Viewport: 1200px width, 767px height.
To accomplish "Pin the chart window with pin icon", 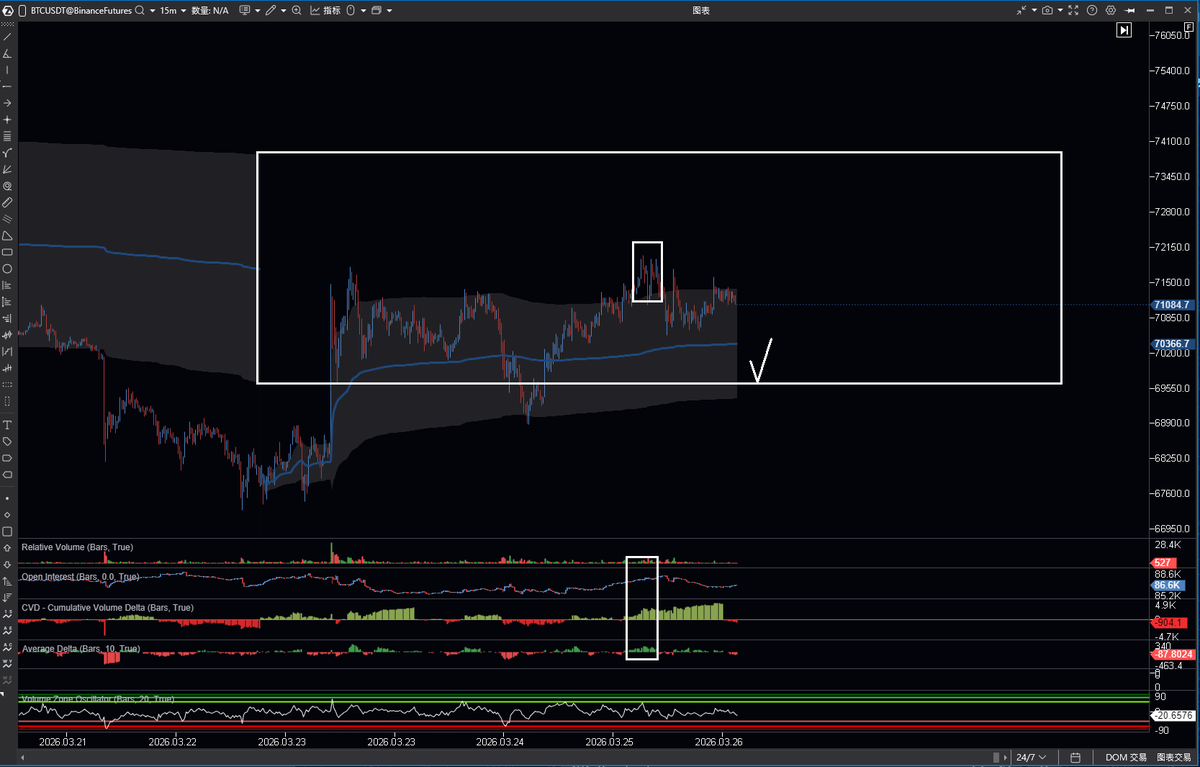I will tap(1129, 10).
